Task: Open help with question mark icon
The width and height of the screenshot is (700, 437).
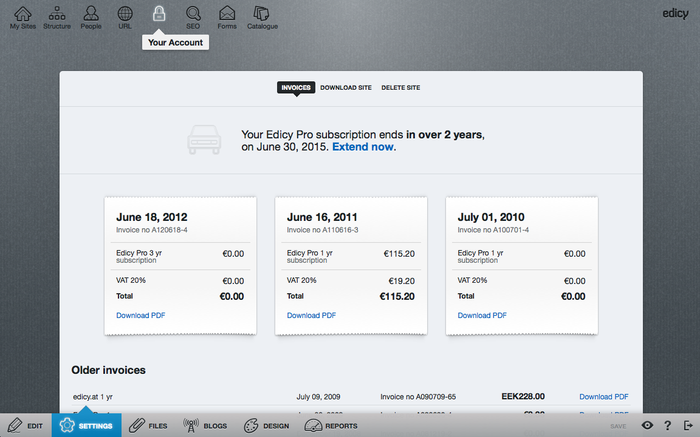Action: coord(667,426)
